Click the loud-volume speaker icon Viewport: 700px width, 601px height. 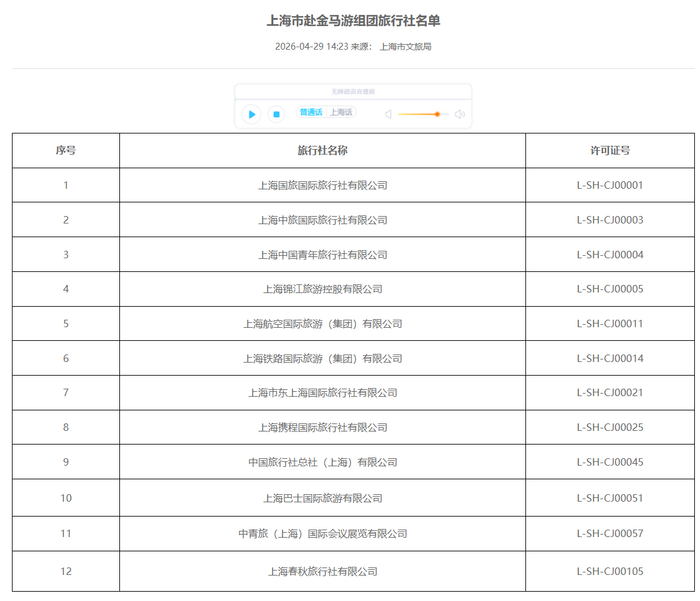click(x=460, y=114)
